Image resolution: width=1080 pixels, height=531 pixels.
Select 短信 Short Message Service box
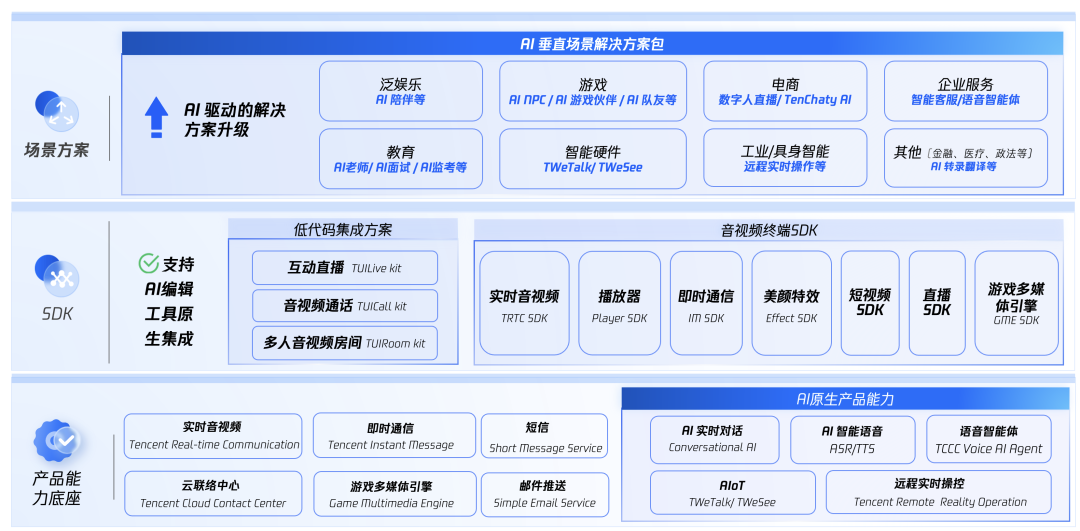click(544, 436)
